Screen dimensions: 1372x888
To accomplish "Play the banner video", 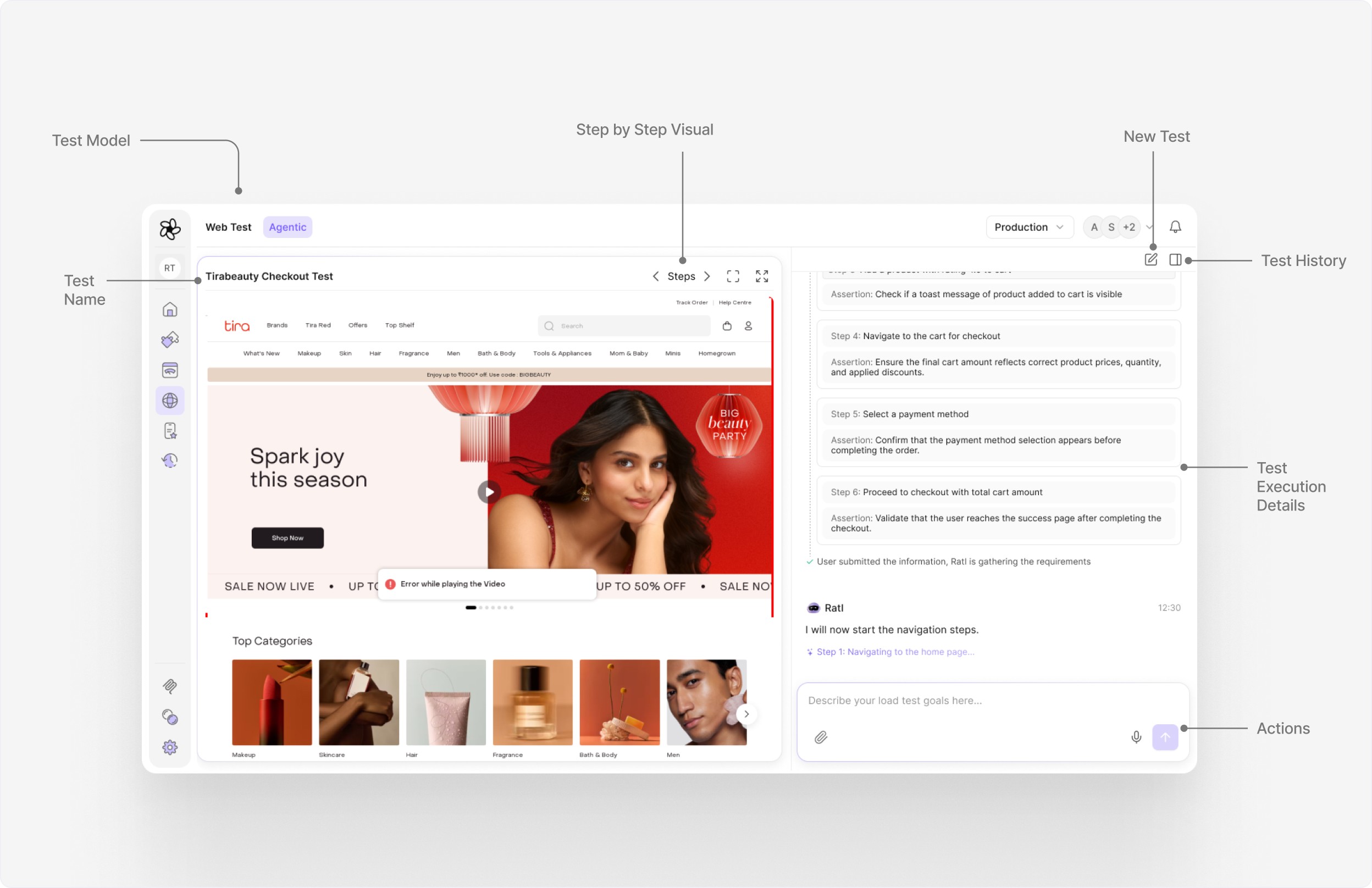I will tap(489, 492).
